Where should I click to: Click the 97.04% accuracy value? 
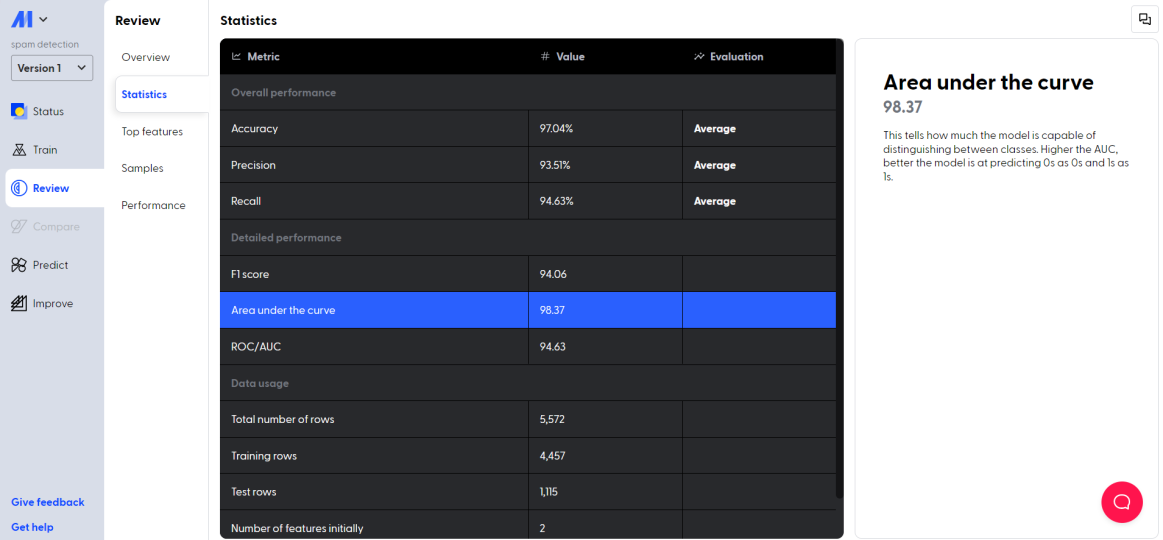(x=556, y=128)
